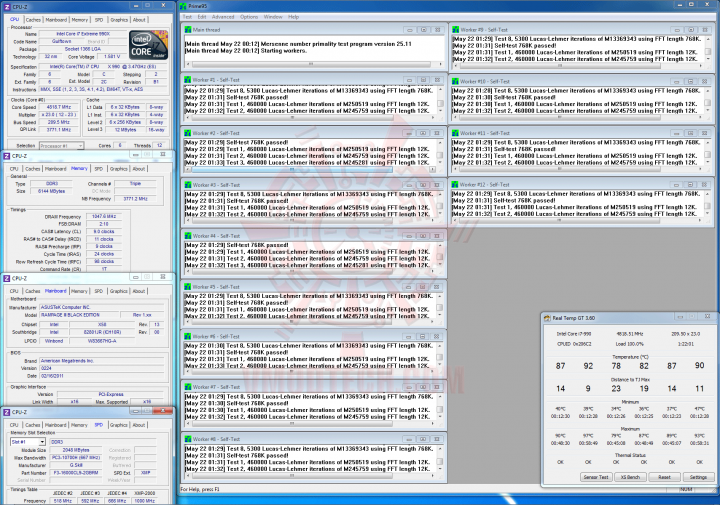Click the NUM indicator in Prime95 status bar

pyautogui.click(x=686, y=489)
